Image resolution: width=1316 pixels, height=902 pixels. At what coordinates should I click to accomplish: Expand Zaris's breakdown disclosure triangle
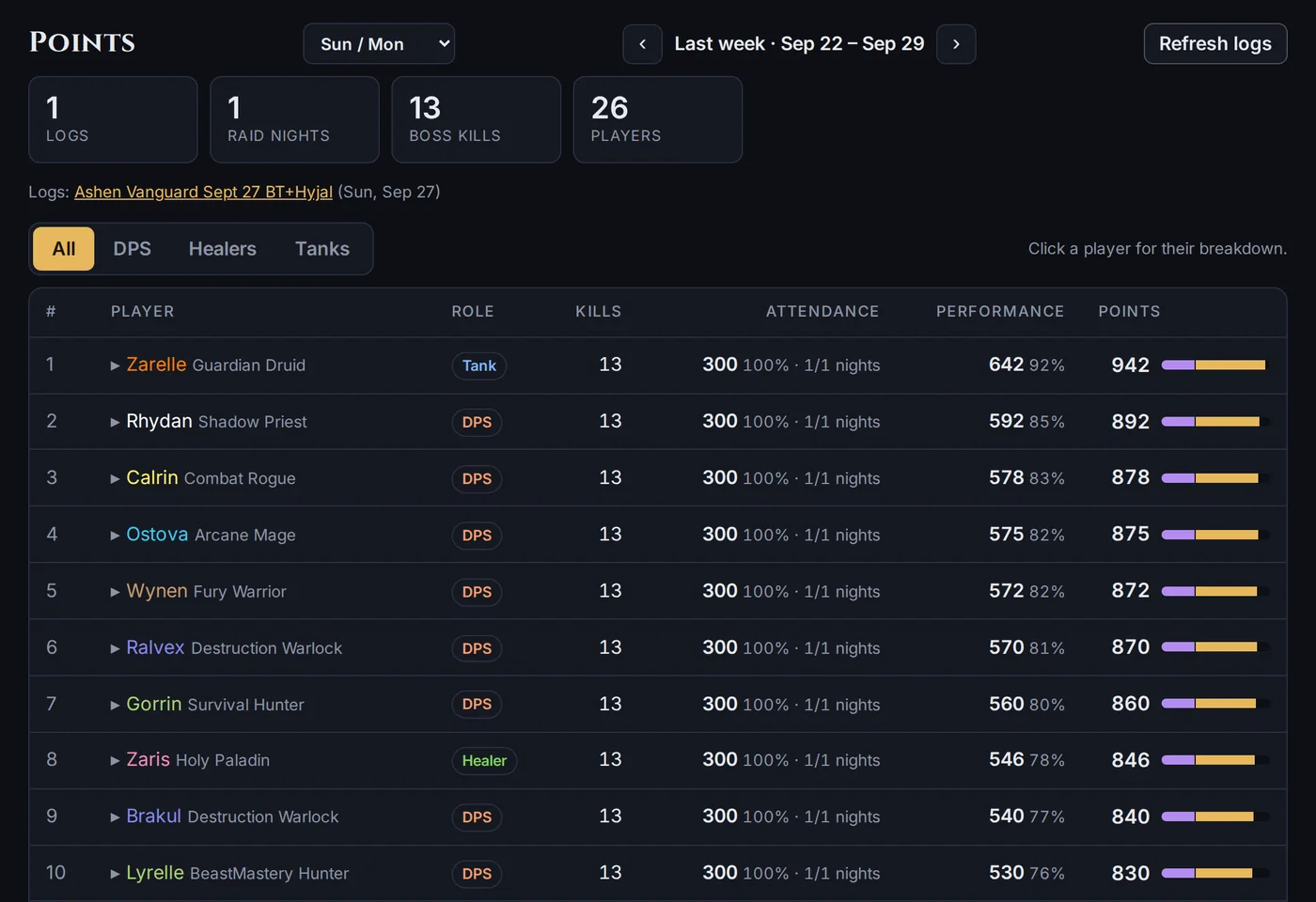coord(116,760)
